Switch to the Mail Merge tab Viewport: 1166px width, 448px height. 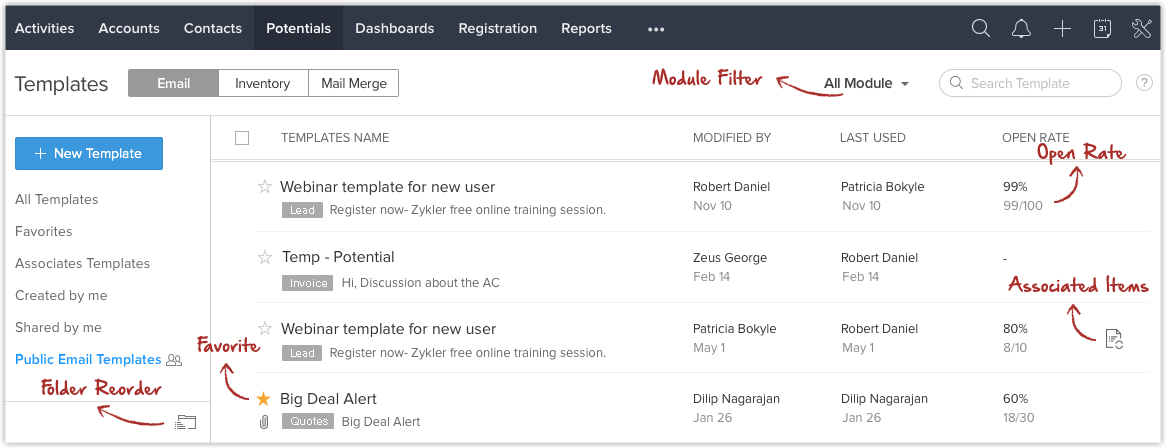tap(354, 83)
